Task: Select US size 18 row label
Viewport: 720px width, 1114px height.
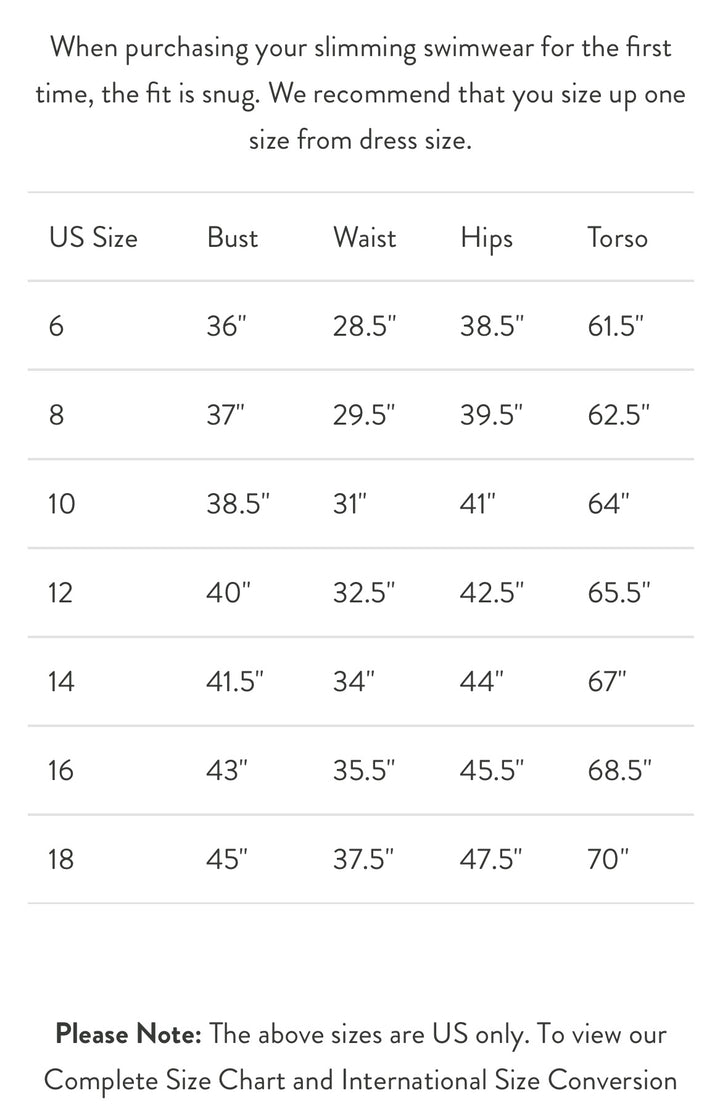Action: [x=61, y=859]
